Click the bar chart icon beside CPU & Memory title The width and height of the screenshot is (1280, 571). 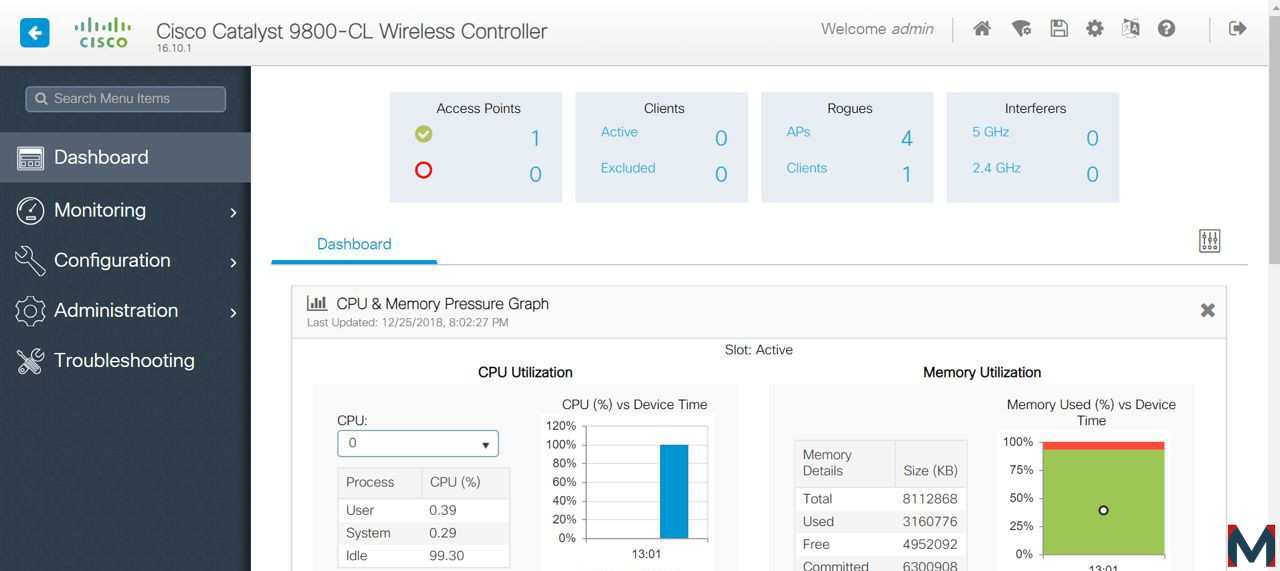point(317,303)
